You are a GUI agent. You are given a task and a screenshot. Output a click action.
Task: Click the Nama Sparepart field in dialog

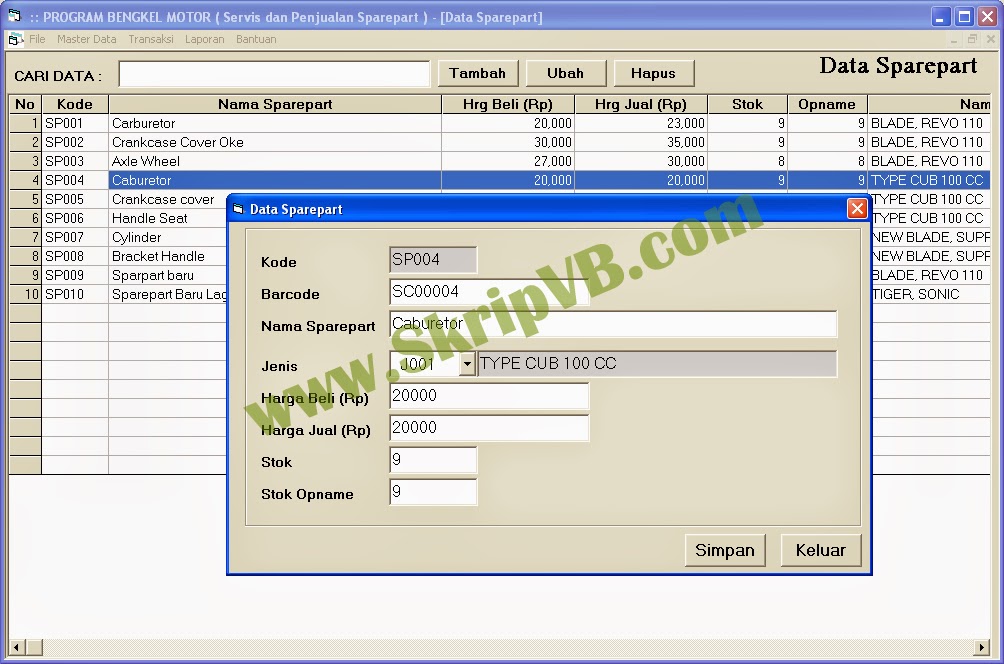pos(613,324)
